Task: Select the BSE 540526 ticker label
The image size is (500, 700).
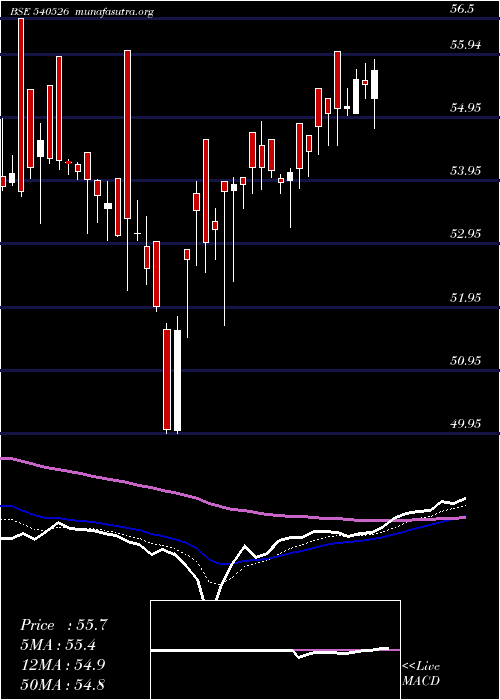Action: (40, 12)
